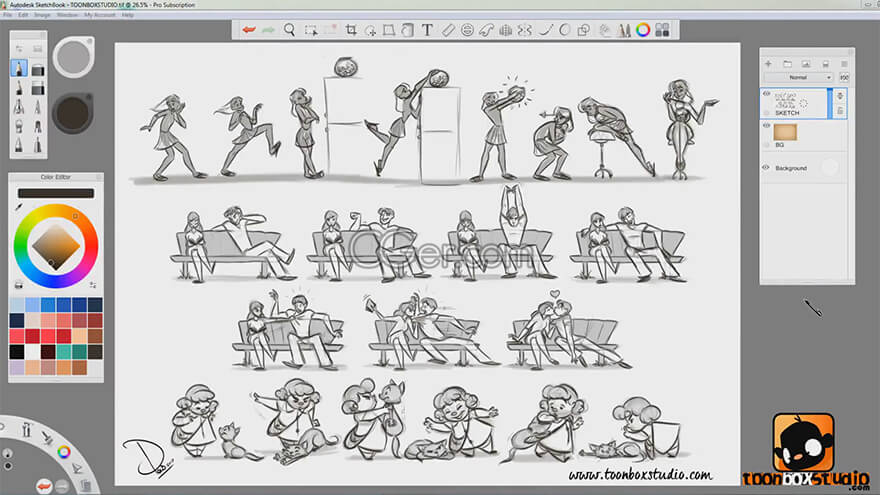Choose the rectangular Select tool
Viewport: 880px width, 495px height.
coord(310,30)
